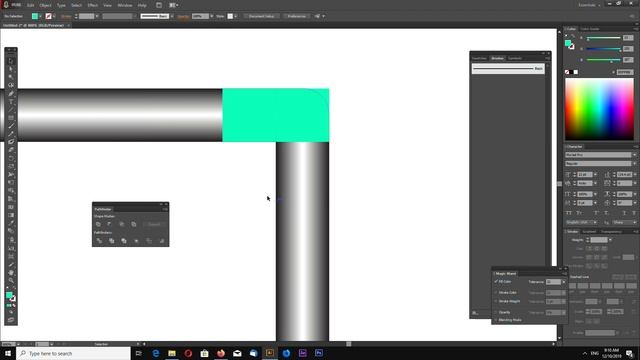
Task: Enable the Opacity checkbox in Magic Wand
Action: click(x=496, y=312)
